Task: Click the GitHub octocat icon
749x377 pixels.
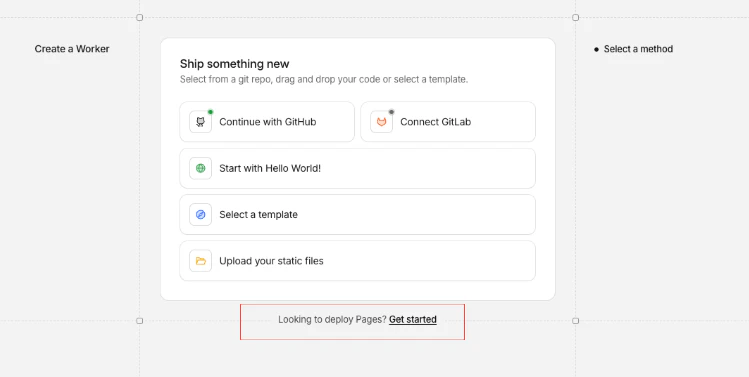Action: pyautogui.click(x=201, y=122)
